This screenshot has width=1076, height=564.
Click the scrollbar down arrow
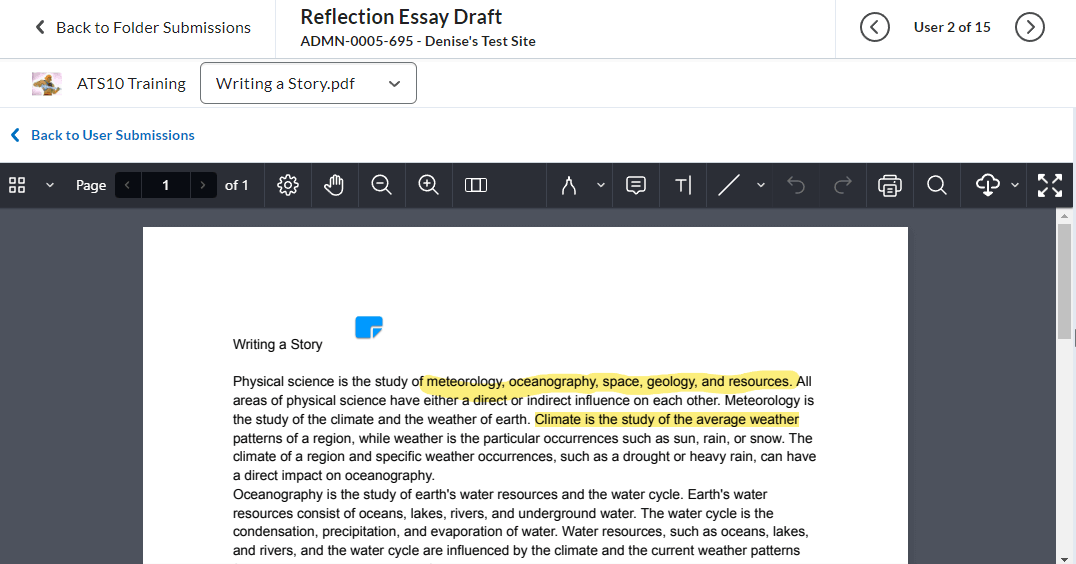point(1064,559)
